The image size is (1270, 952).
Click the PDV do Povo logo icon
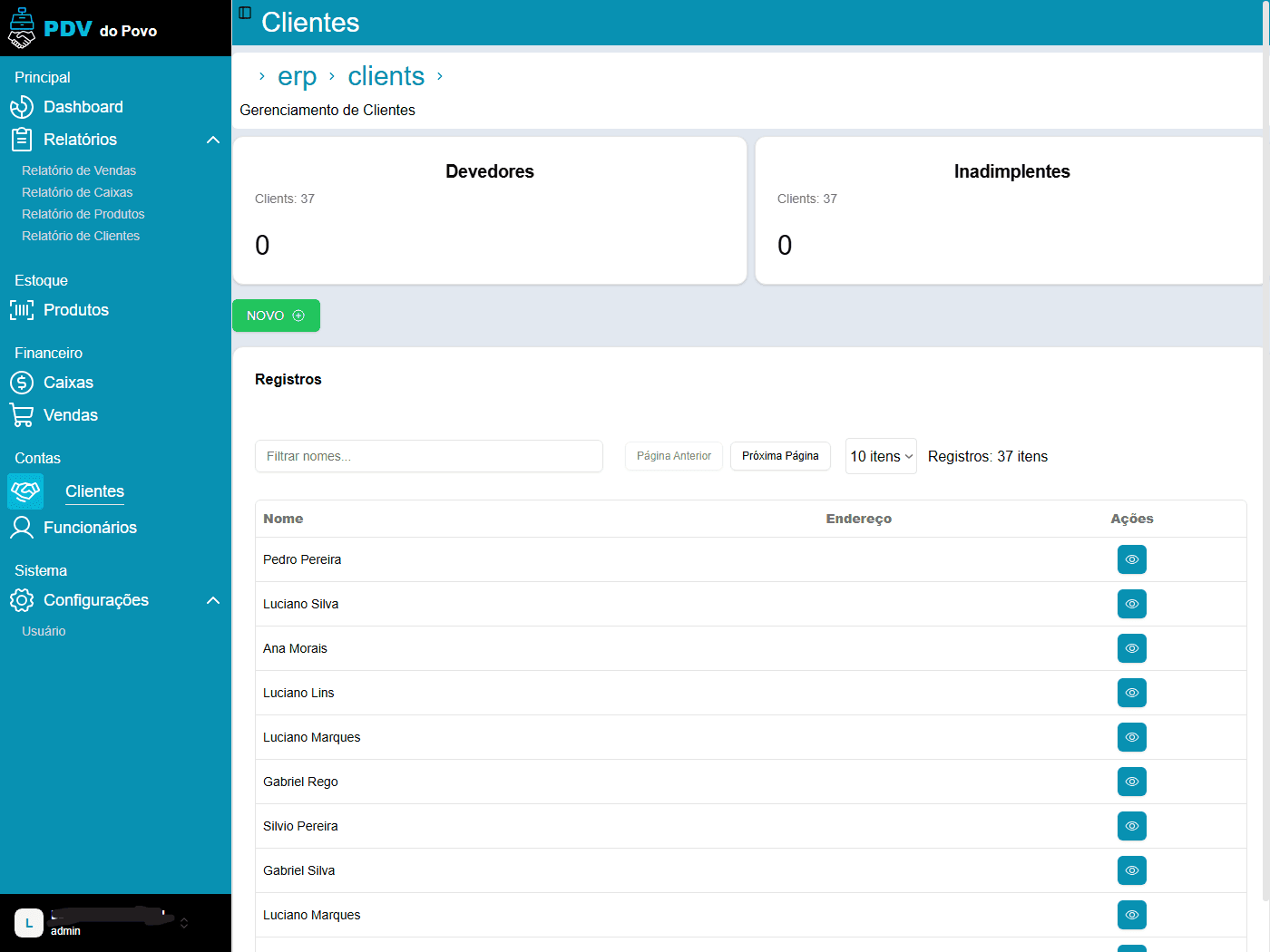click(22, 28)
